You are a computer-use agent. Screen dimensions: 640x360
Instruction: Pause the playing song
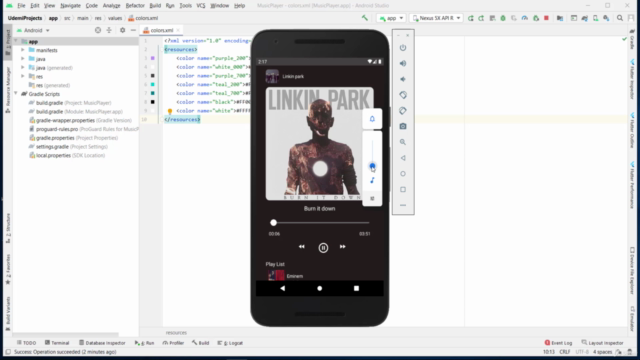pyautogui.click(x=323, y=247)
